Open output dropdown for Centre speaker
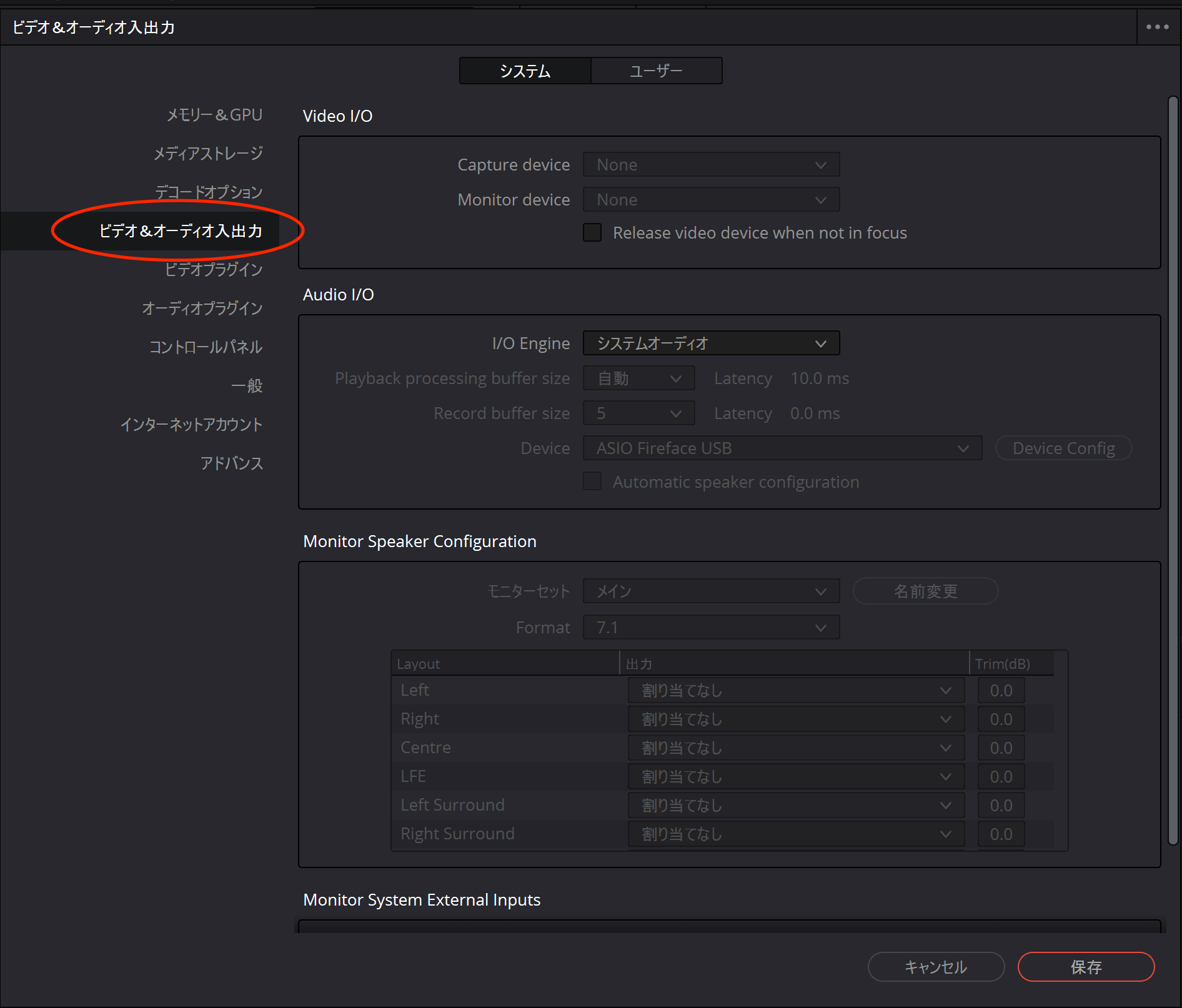 pyautogui.click(x=796, y=748)
